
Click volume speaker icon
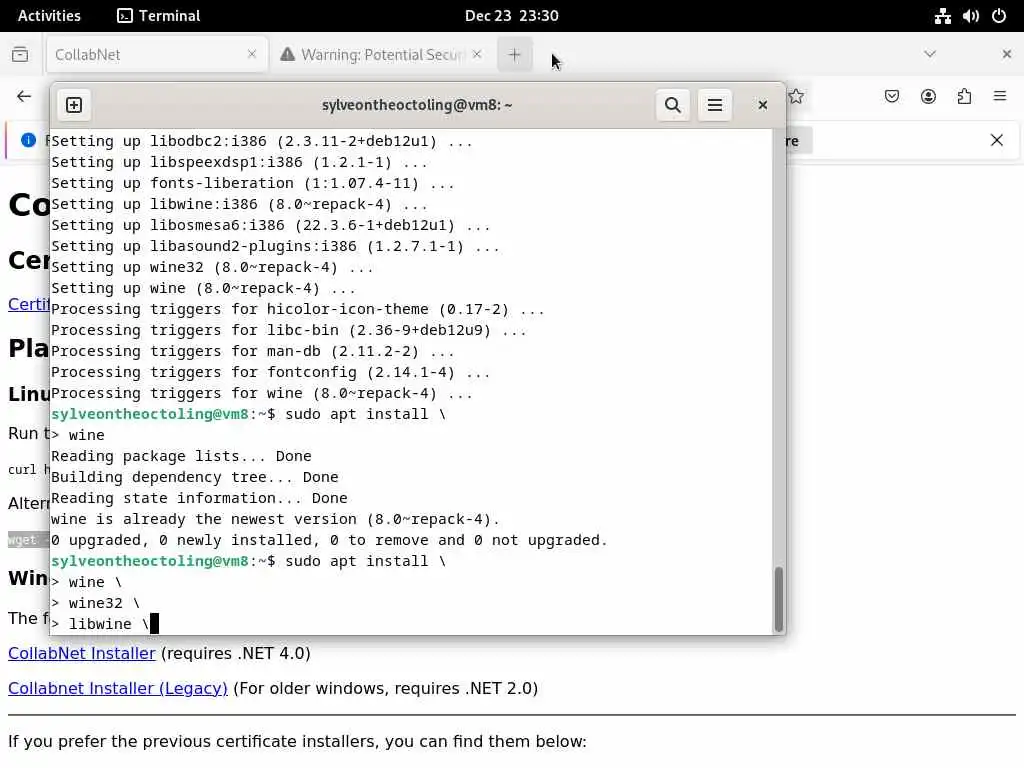tap(970, 16)
